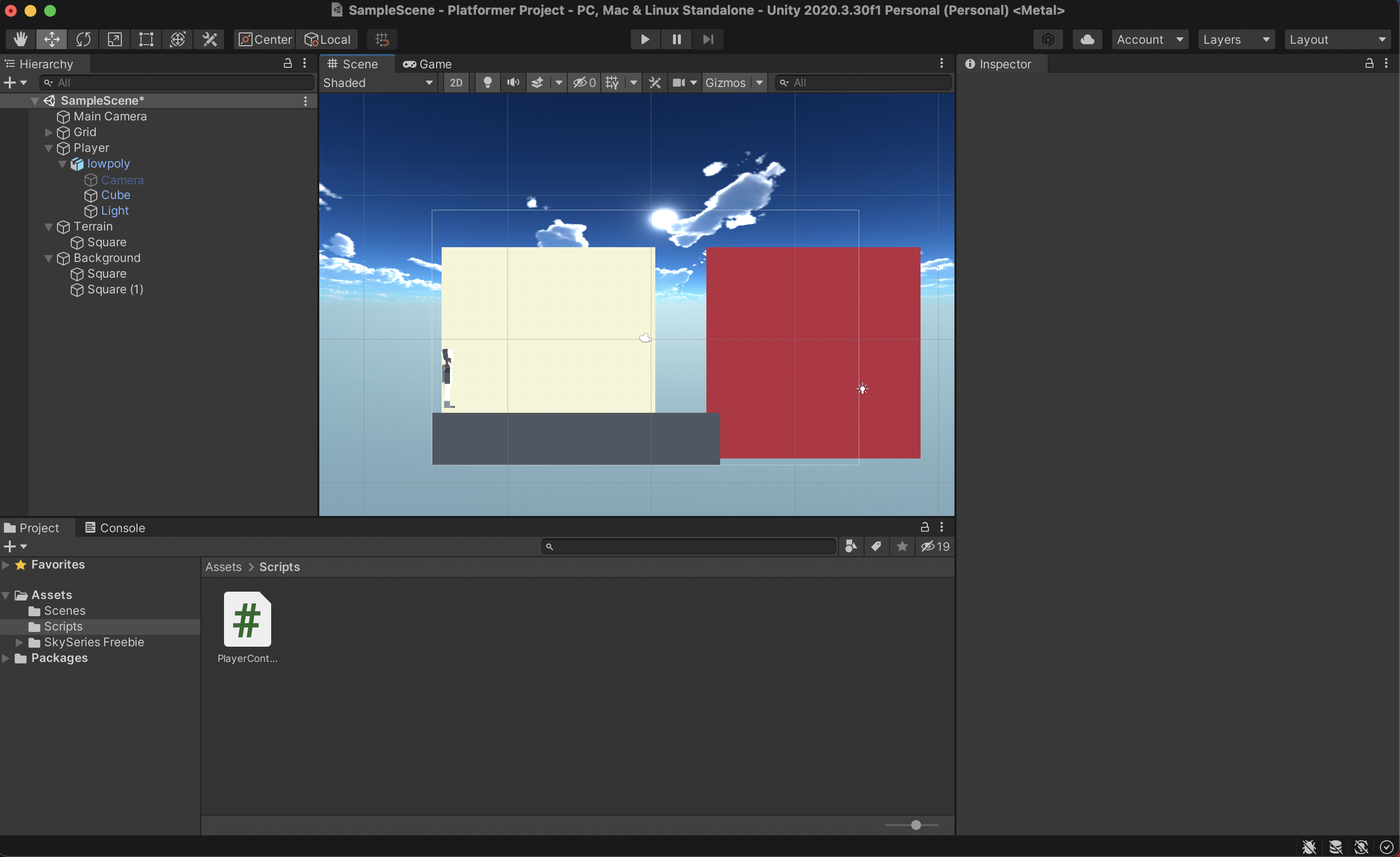Switch to the Console tab
This screenshot has height=857, width=1400.
115,528
